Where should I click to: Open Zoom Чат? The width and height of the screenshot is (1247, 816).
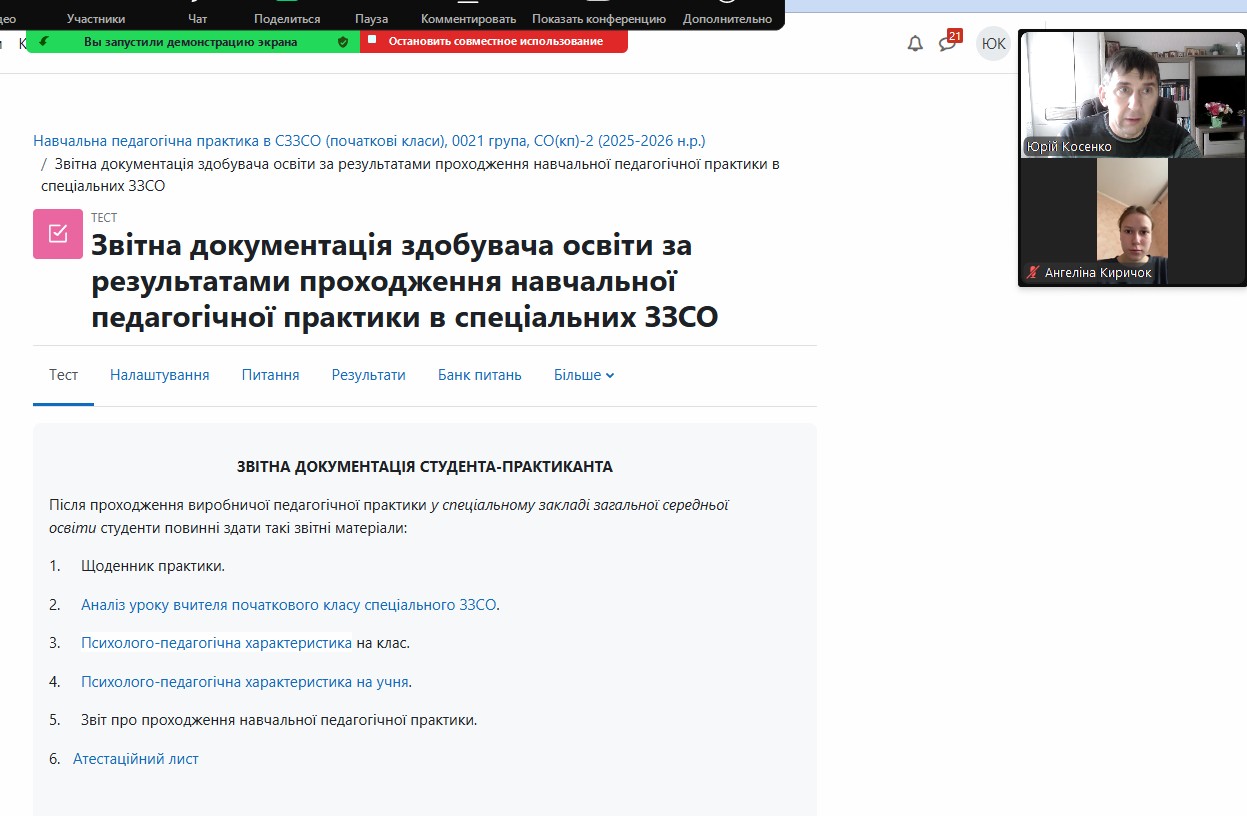pyautogui.click(x=198, y=18)
